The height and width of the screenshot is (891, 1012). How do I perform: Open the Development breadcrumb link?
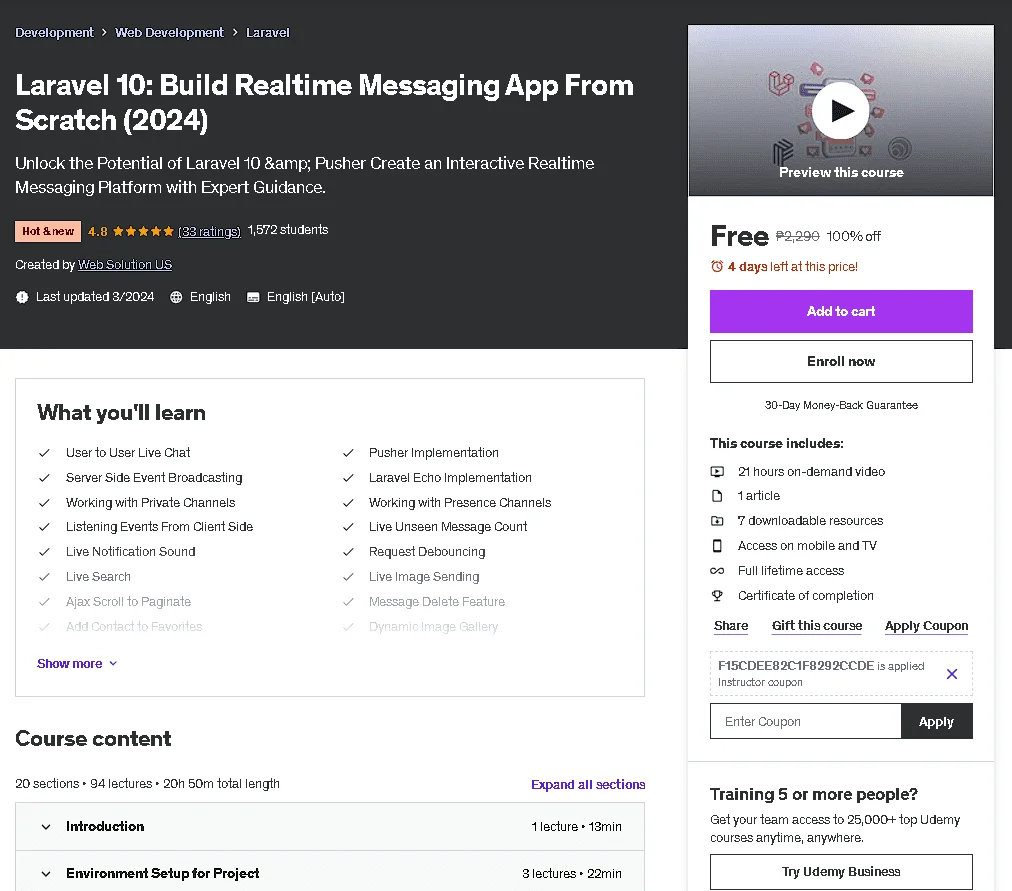[54, 32]
